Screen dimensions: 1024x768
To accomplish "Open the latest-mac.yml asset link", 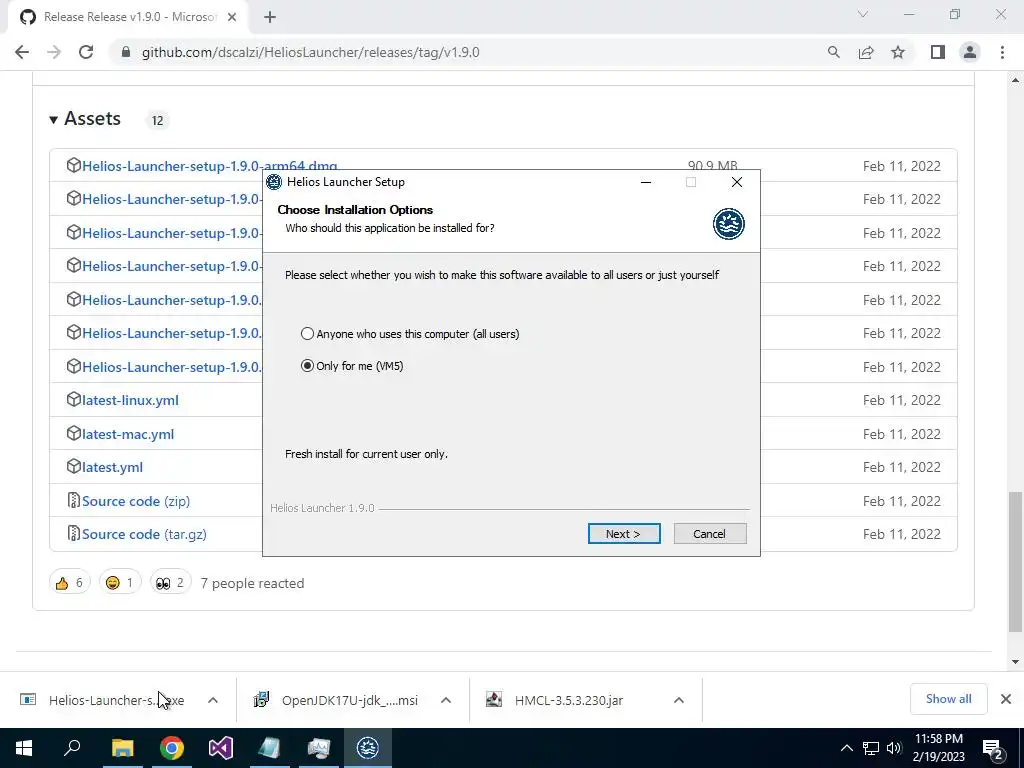I will coord(128,434).
